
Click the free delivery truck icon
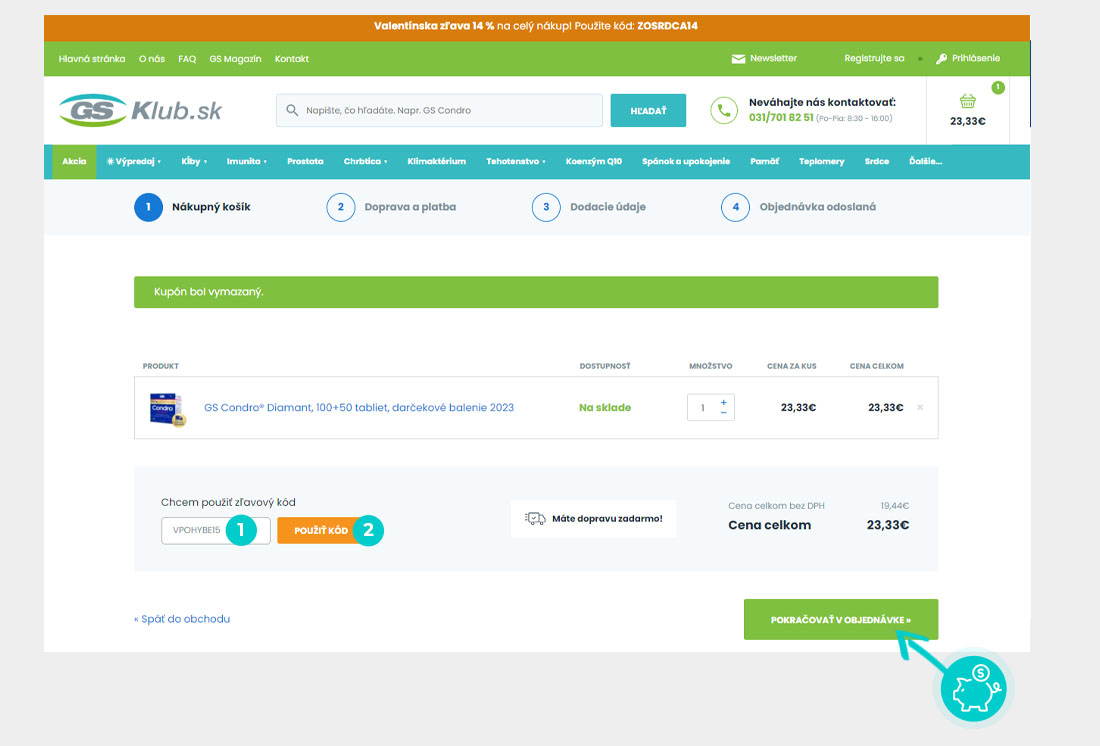pyautogui.click(x=535, y=519)
